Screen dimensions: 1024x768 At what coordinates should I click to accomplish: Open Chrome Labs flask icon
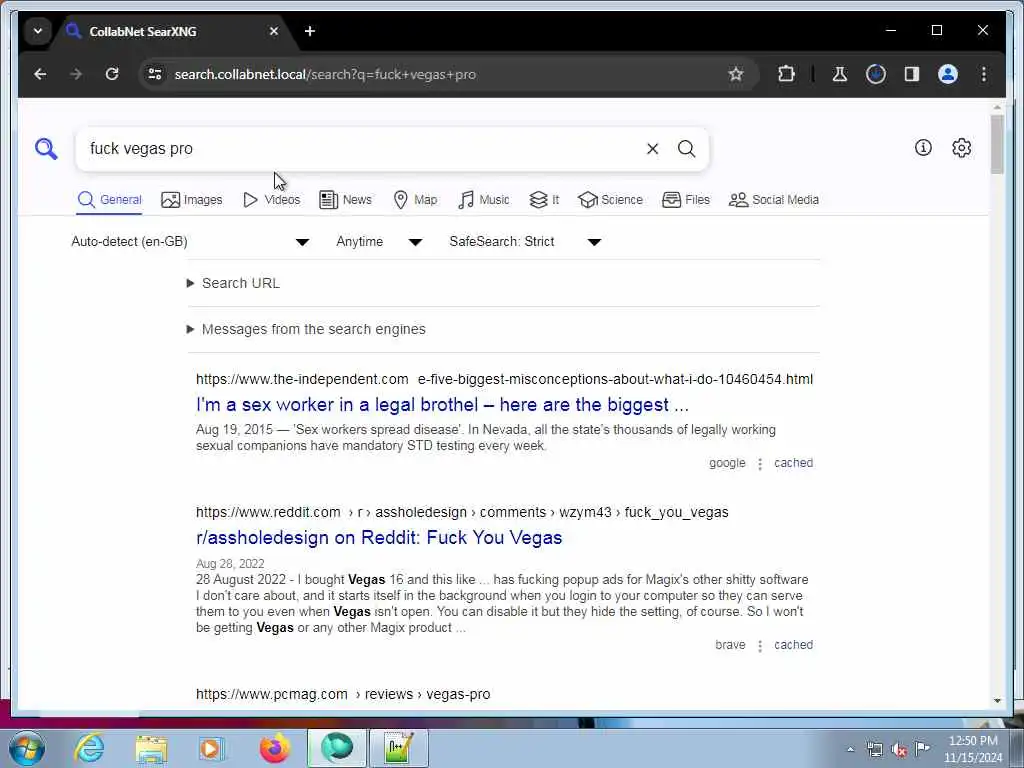point(840,74)
